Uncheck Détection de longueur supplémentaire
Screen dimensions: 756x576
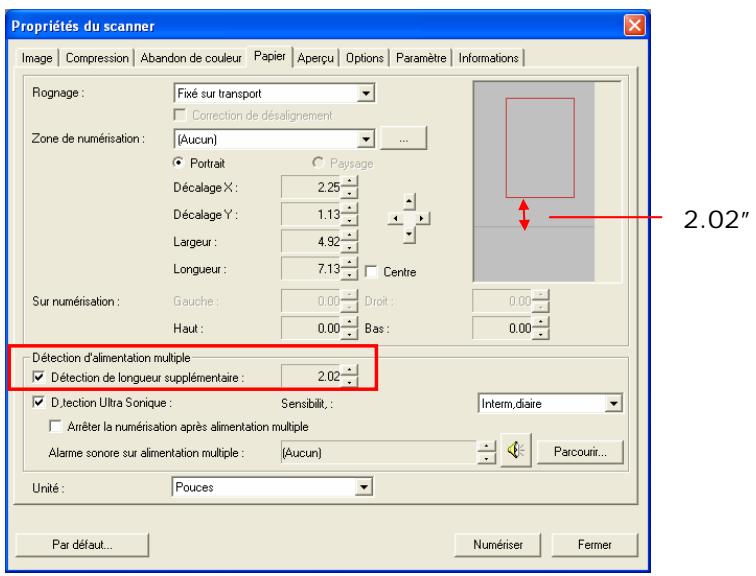pyautogui.click(x=38, y=377)
